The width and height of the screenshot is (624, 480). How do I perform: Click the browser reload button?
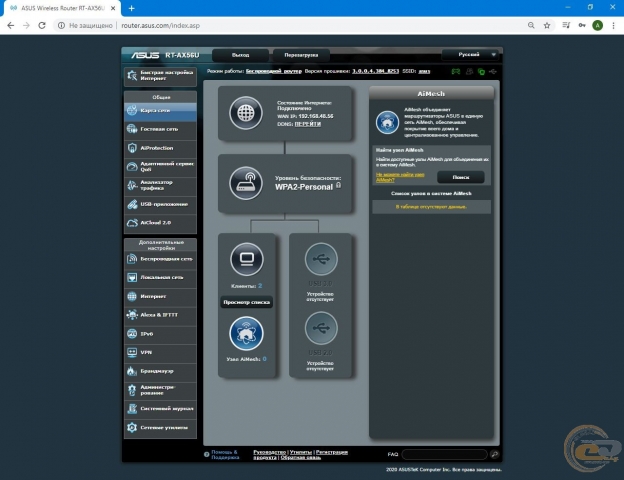point(42,25)
